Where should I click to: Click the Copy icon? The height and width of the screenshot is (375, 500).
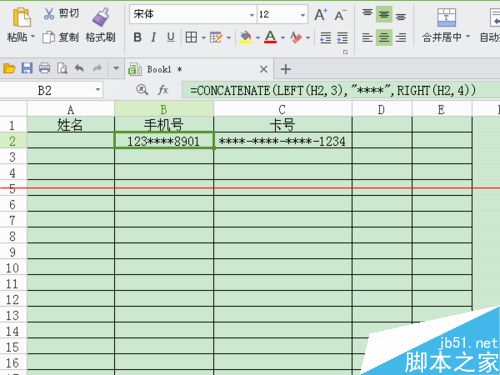click(49, 37)
